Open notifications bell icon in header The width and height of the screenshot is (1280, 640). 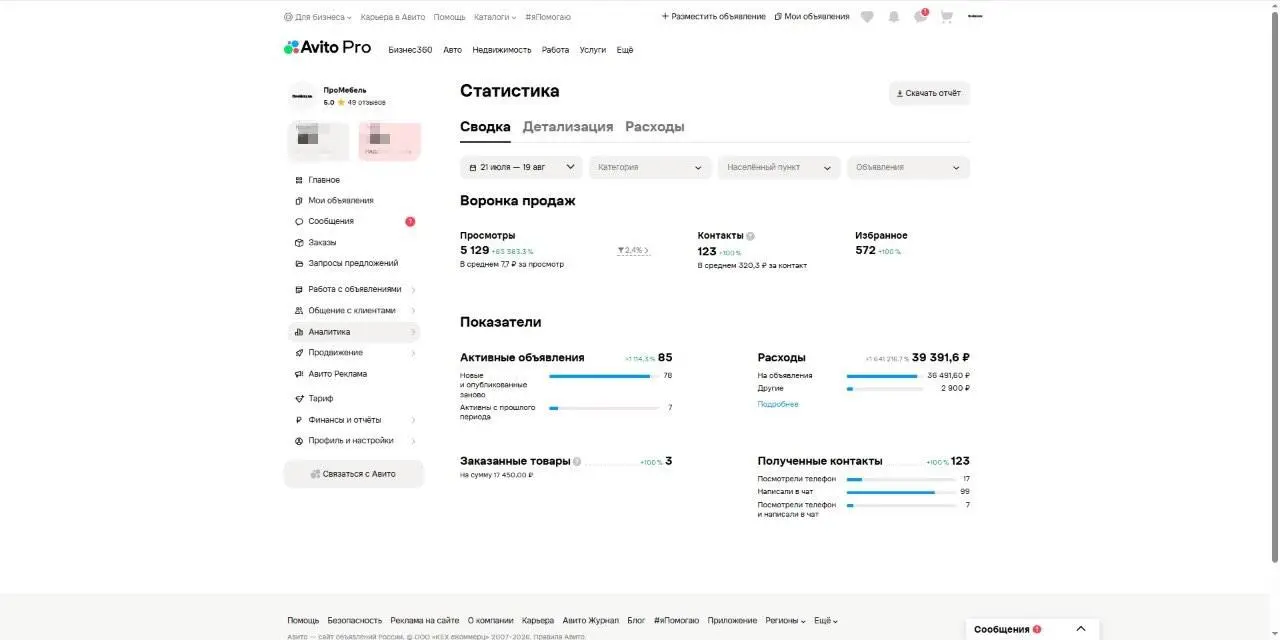point(893,17)
